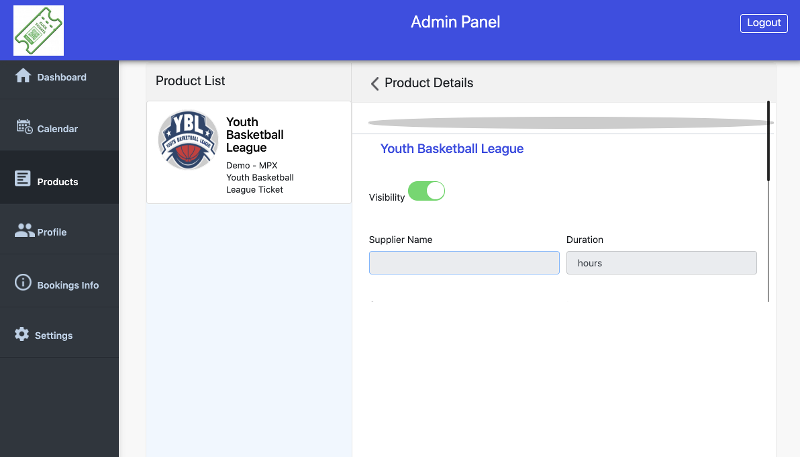Click the Profile people icon

[24, 231]
